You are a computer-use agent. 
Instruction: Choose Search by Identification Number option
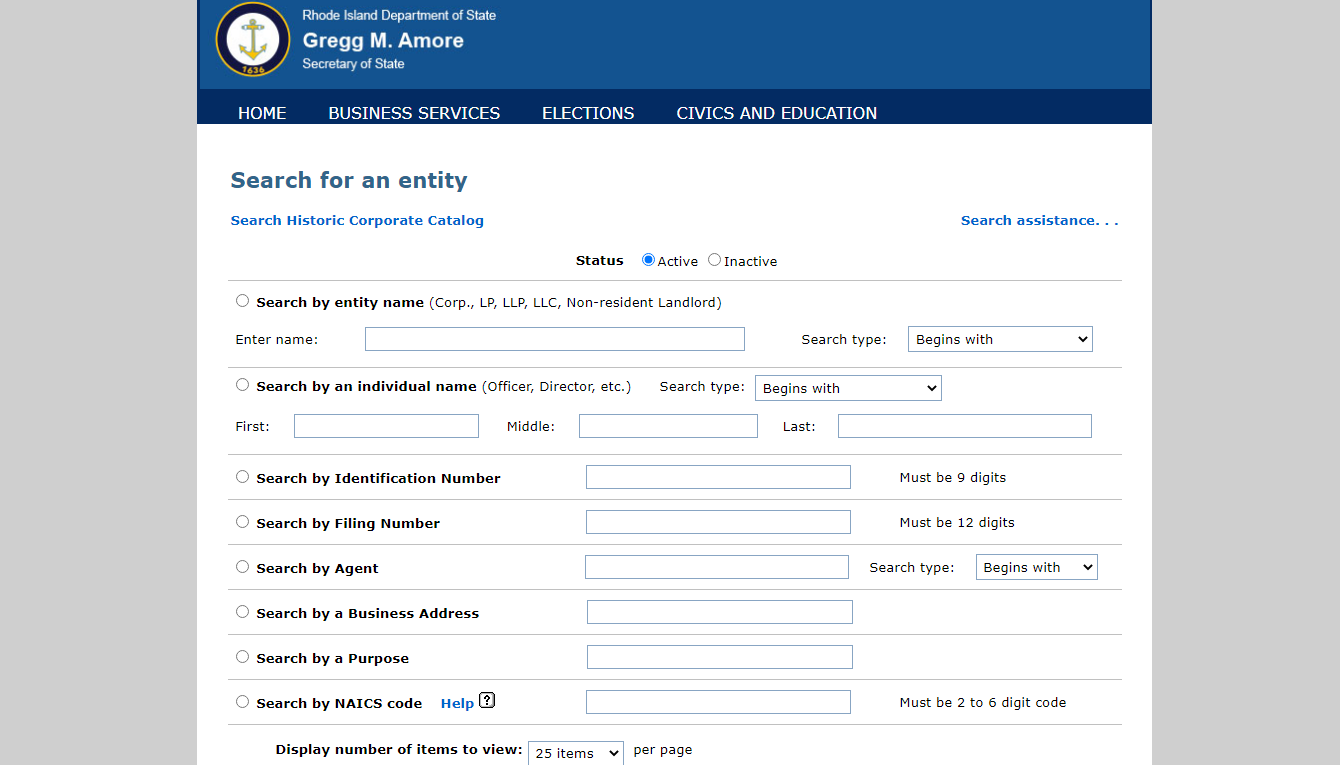click(243, 477)
